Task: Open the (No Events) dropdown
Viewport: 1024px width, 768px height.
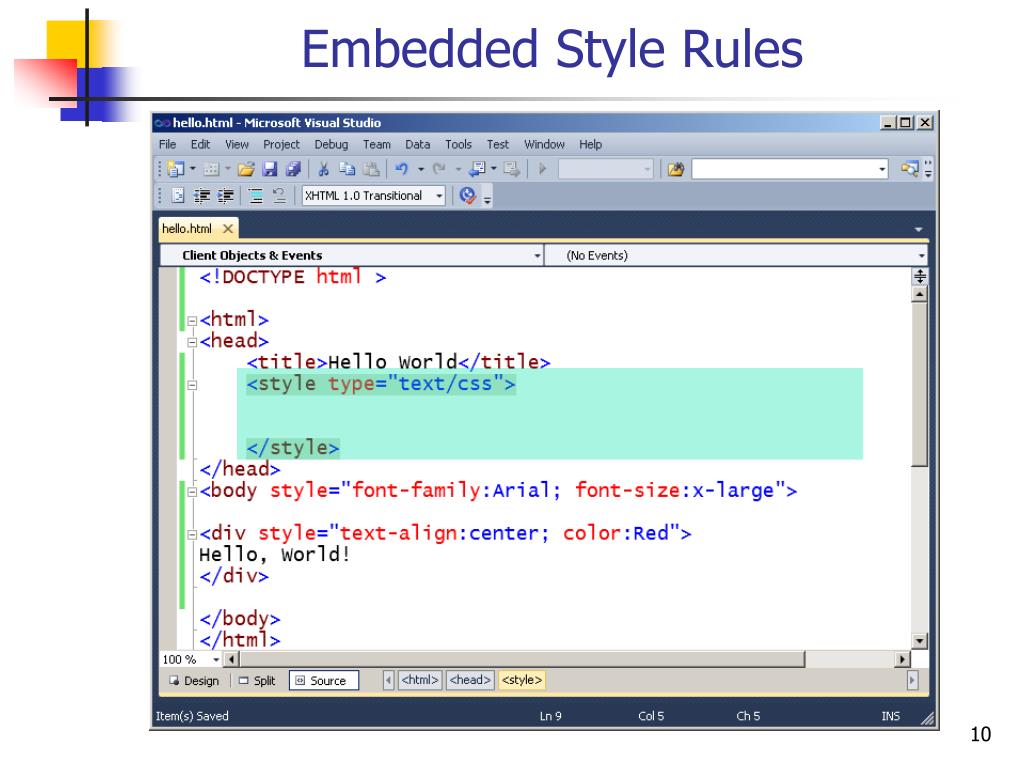Action: [x=736, y=255]
